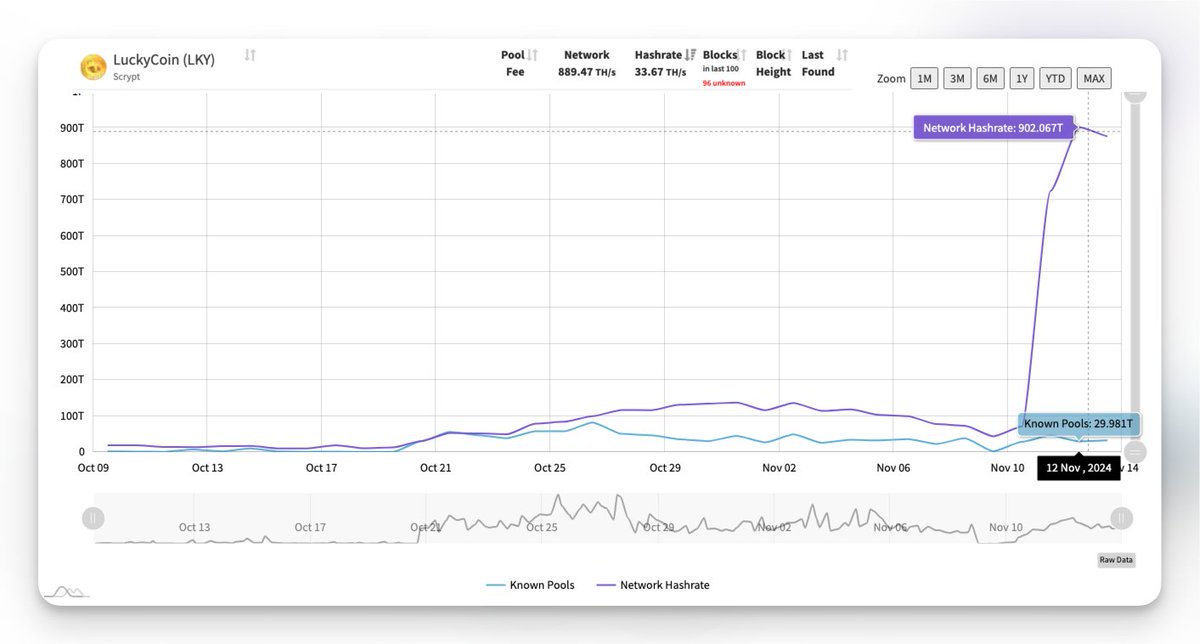Click the red '96 unknown' text
The height and width of the screenshot is (644, 1200).
[723, 83]
